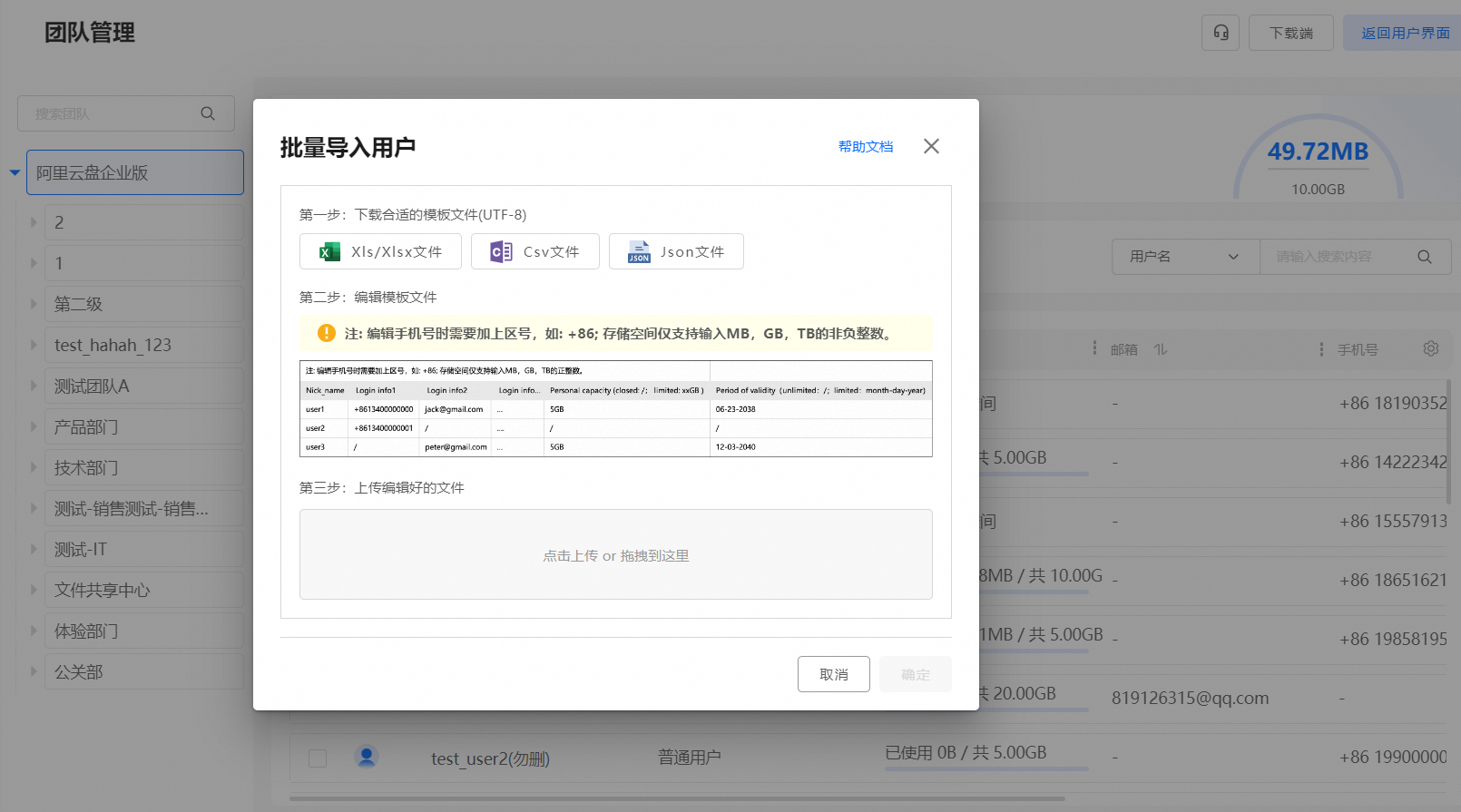
Task: Click test_user2 storage usage bar
Action: [986, 768]
